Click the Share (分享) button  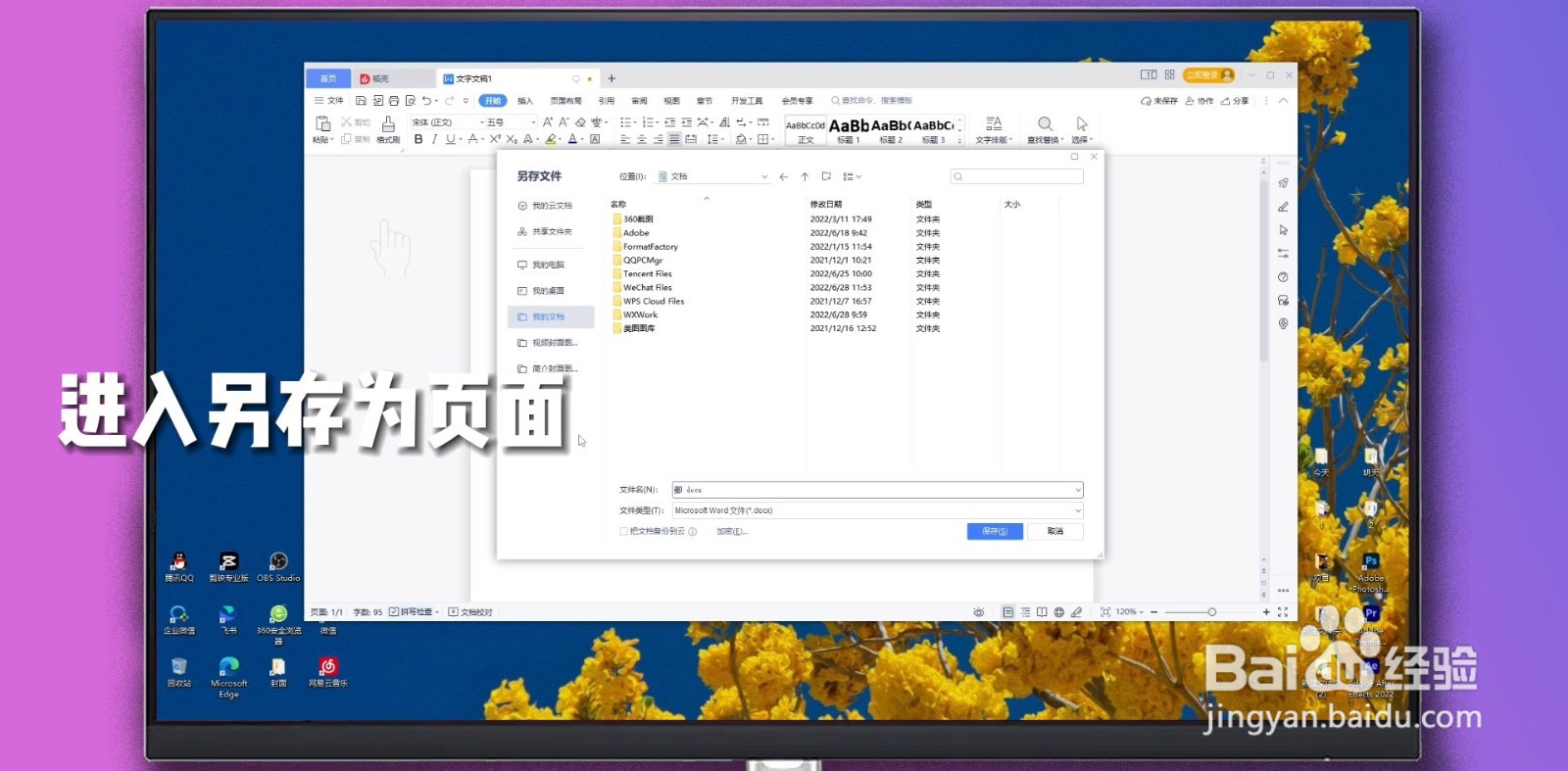coord(1235,101)
